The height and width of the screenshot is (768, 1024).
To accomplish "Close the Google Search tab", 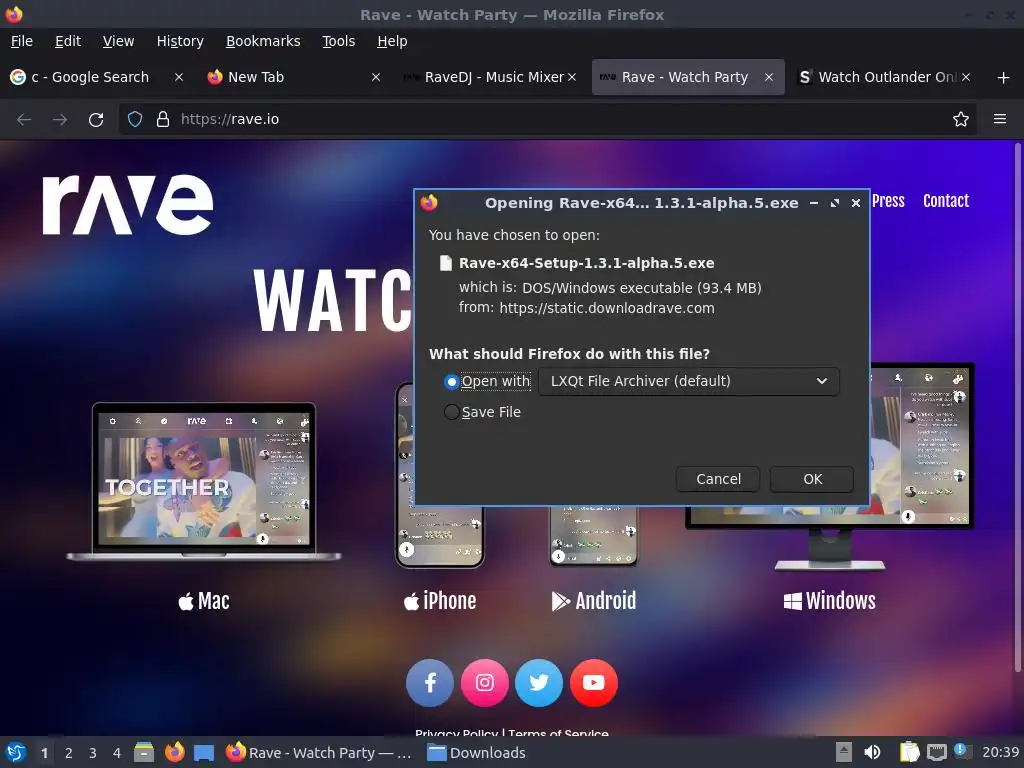I will click(179, 77).
